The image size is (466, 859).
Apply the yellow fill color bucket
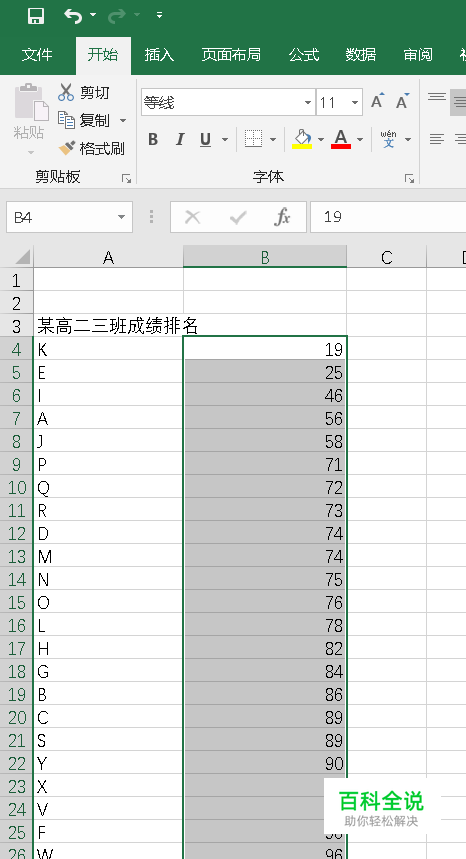(x=302, y=139)
